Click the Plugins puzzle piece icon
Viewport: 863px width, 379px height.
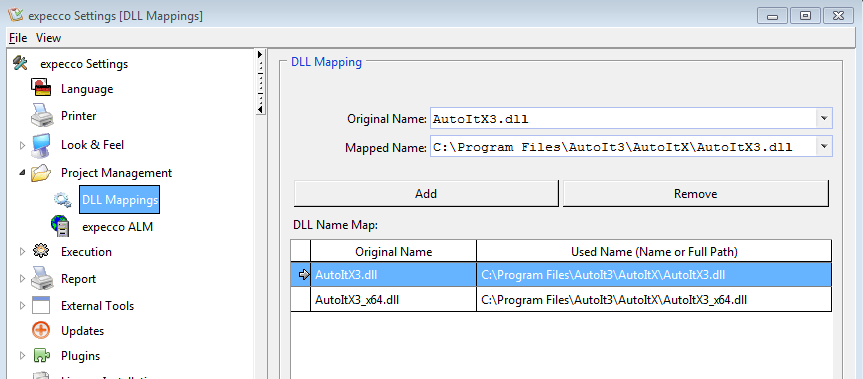coord(41,356)
